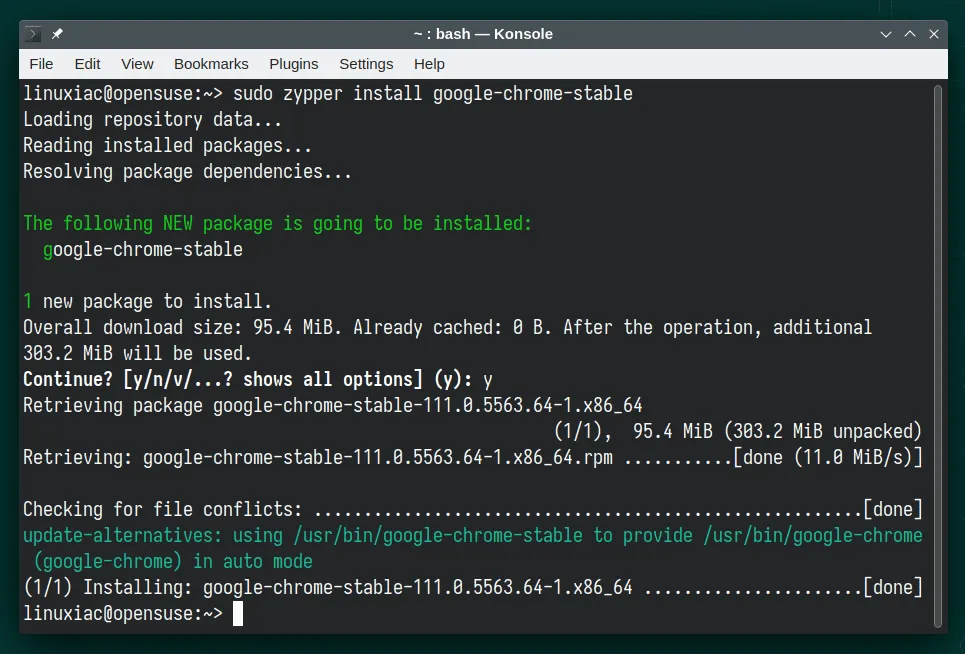Image resolution: width=965 pixels, height=654 pixels.
Task: Close the Konsole window
Action: click(x=934, y=34)
